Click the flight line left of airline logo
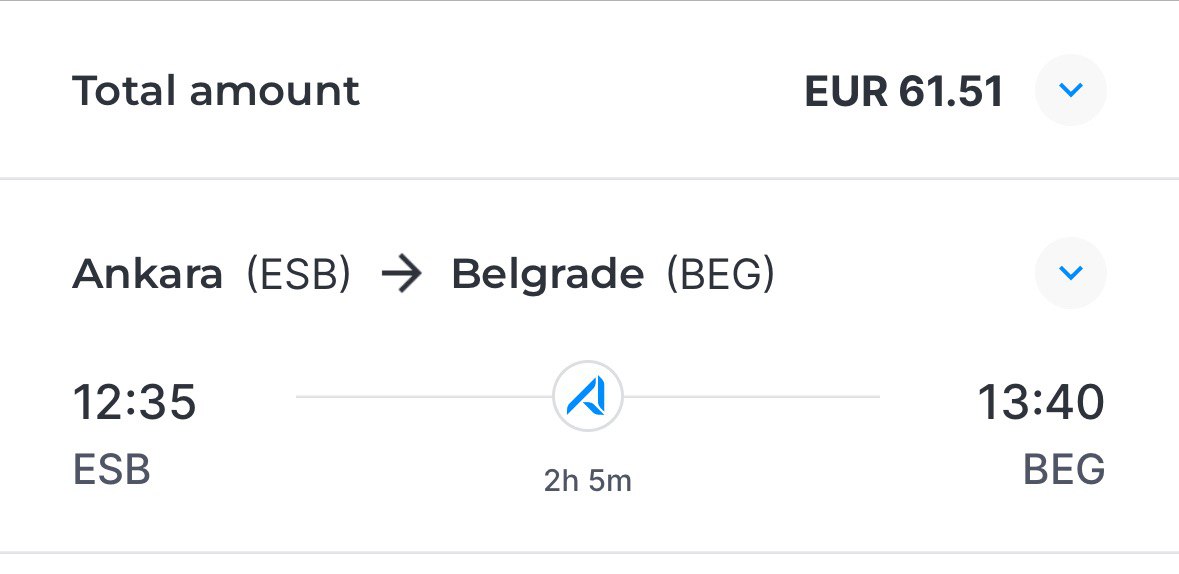Image resolution: width=1179 pixels, height=574 pixels. coord(424,396)
